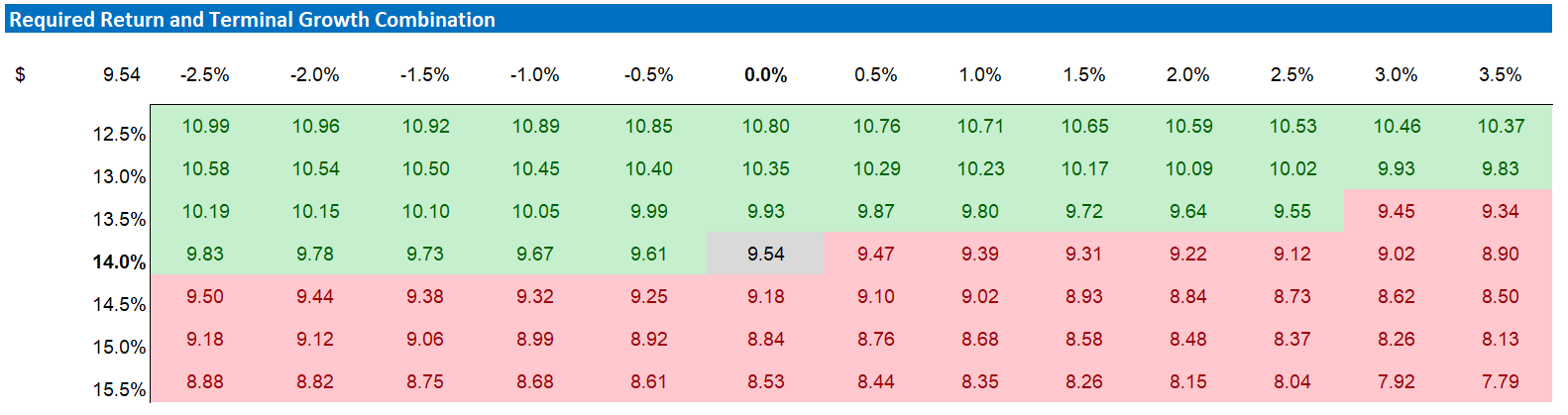
Task: Click the 13.5% row label
Action: click(x=119, y=220)
